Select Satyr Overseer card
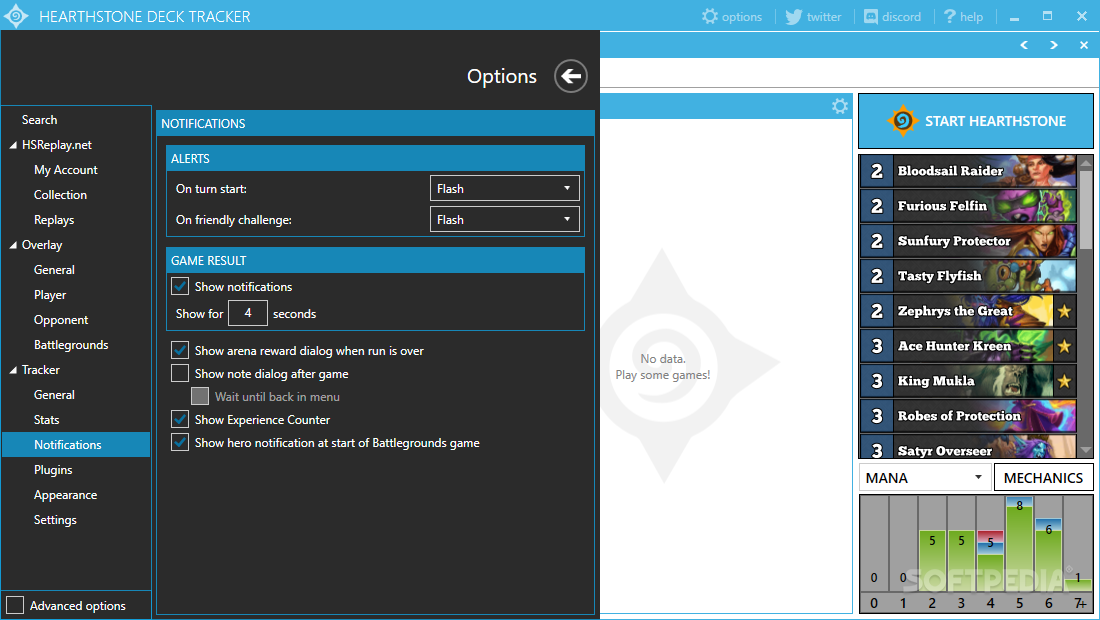Image resolution: width=1100 pixels, height=620 pixels. 968,447
